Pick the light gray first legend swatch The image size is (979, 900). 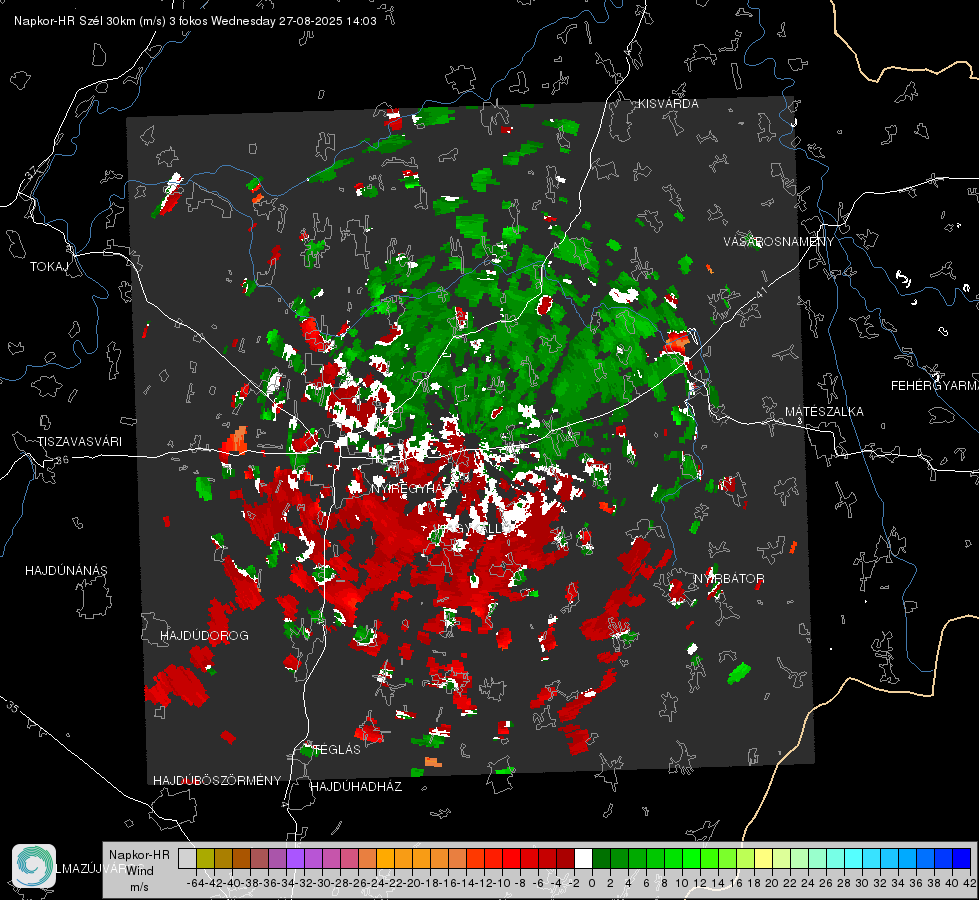click(x=187, y=858)
